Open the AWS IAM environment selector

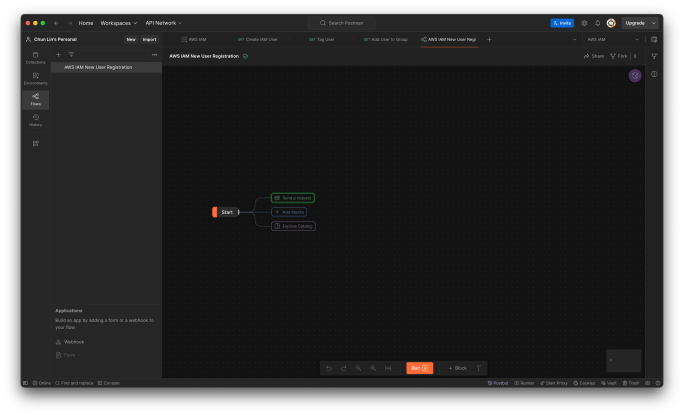(x=612, y=40)
